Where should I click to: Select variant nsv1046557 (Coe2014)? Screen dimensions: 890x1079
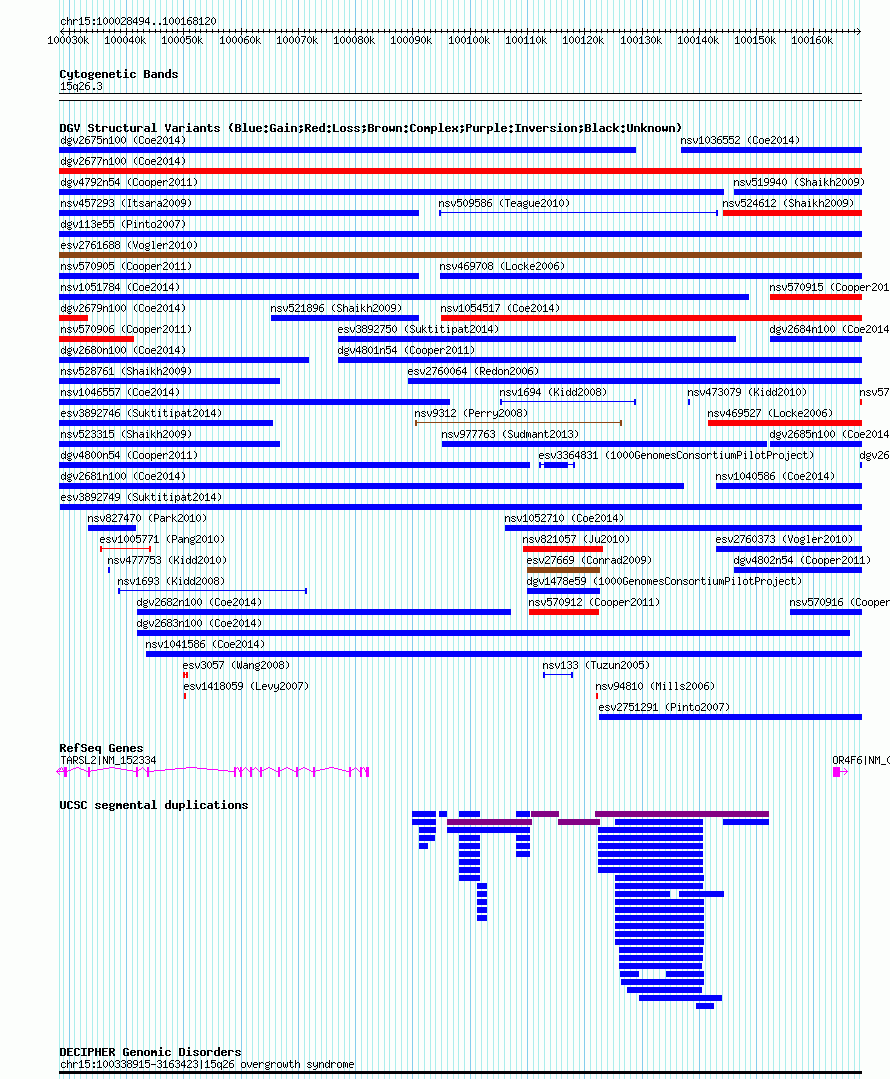click(120, 392)
